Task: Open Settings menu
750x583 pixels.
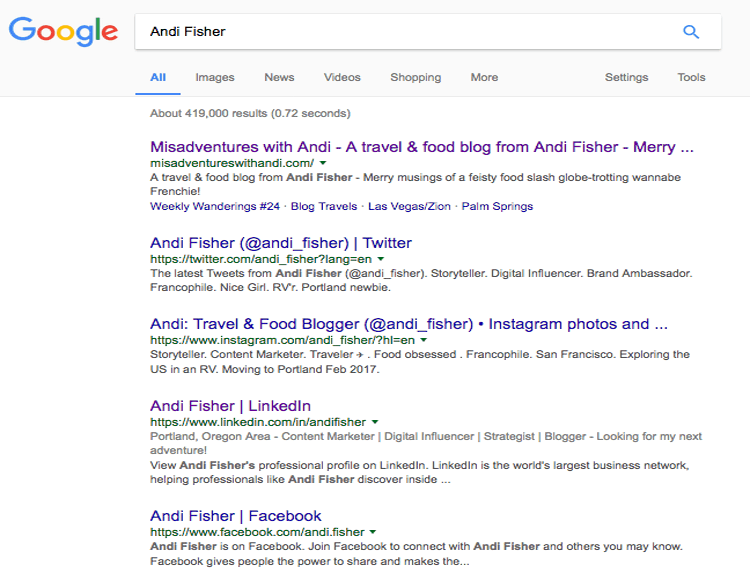Action: pyautogui.click(x=626, y=77)
